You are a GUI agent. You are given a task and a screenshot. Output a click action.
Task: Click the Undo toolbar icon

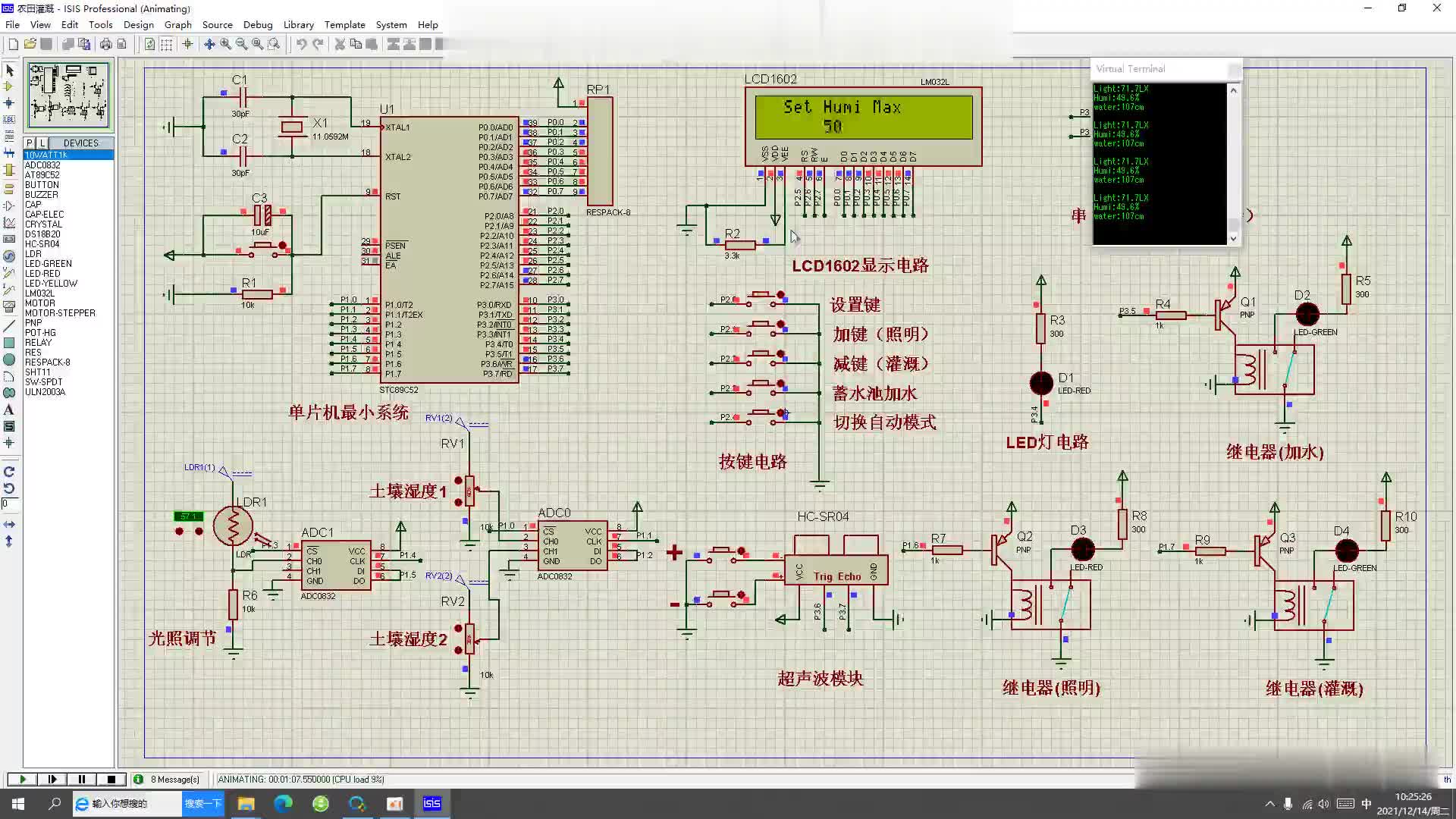301,44
